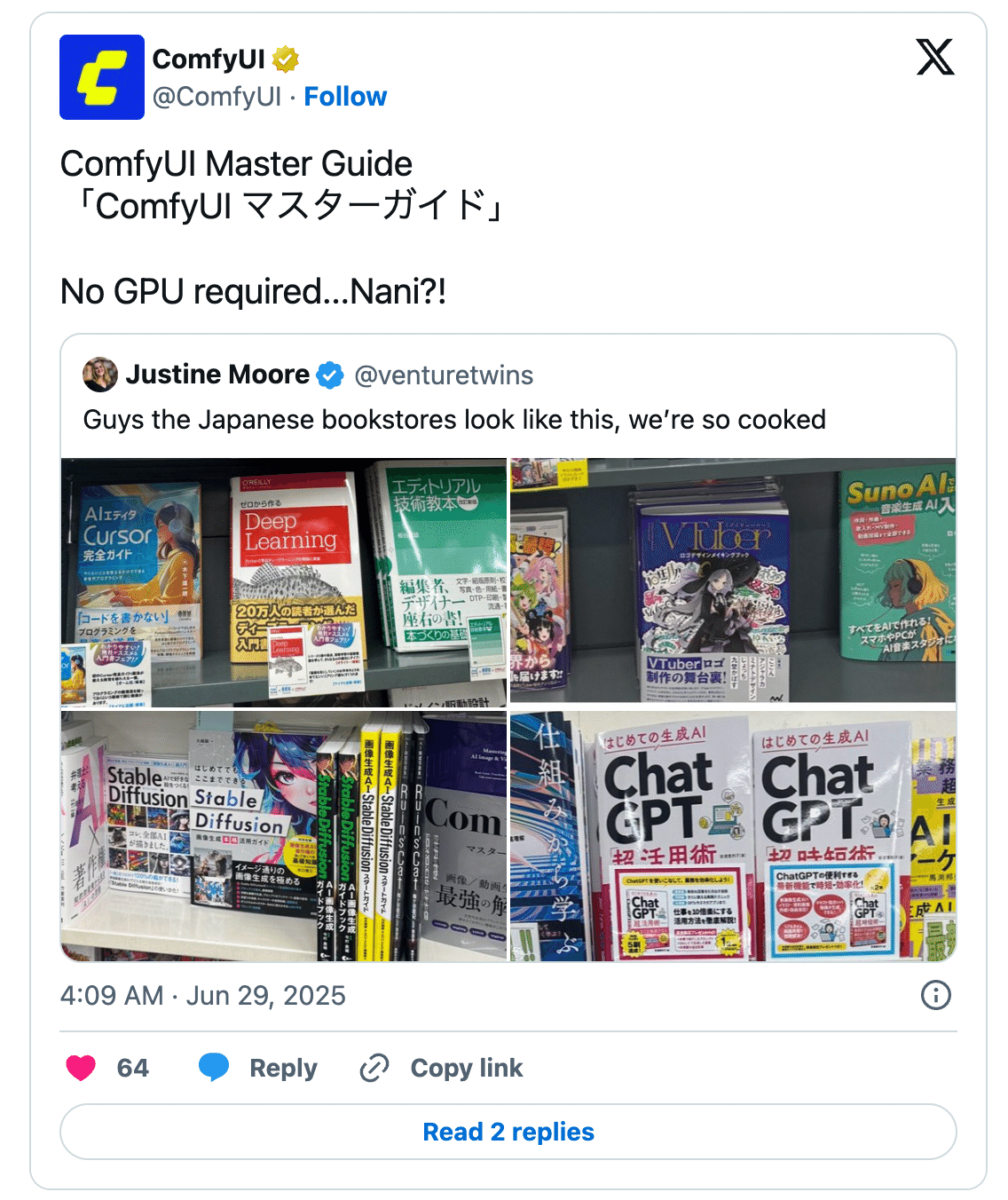Open the VTuber and Suno AI books photo
1008x1200 pixels.
pos(733,580)
